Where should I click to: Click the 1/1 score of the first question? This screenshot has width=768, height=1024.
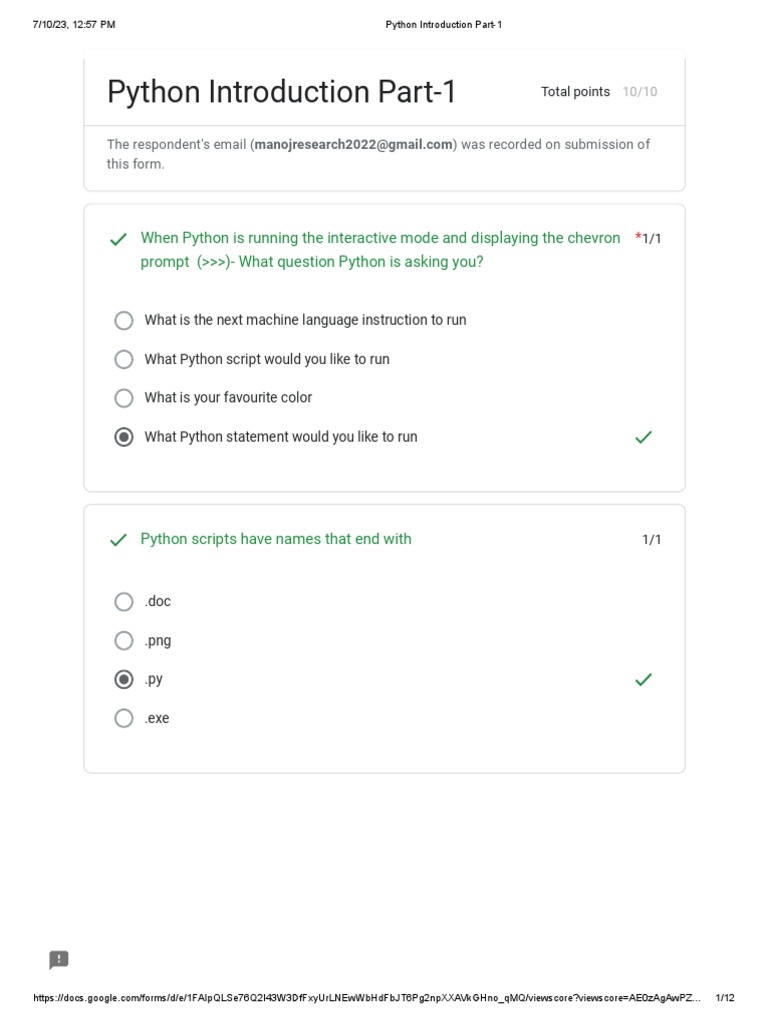(x=651, y=239)
